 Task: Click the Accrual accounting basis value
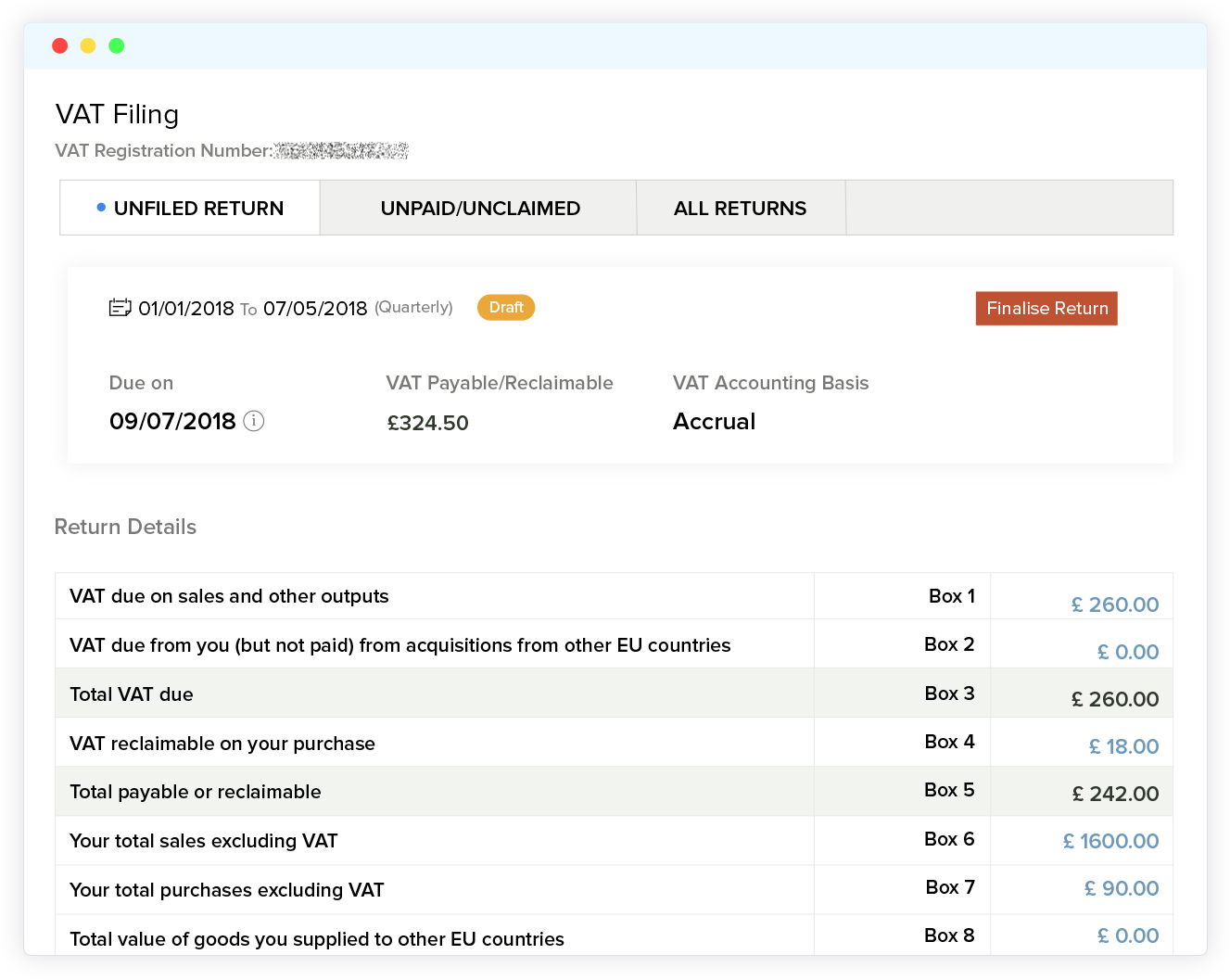714,421
